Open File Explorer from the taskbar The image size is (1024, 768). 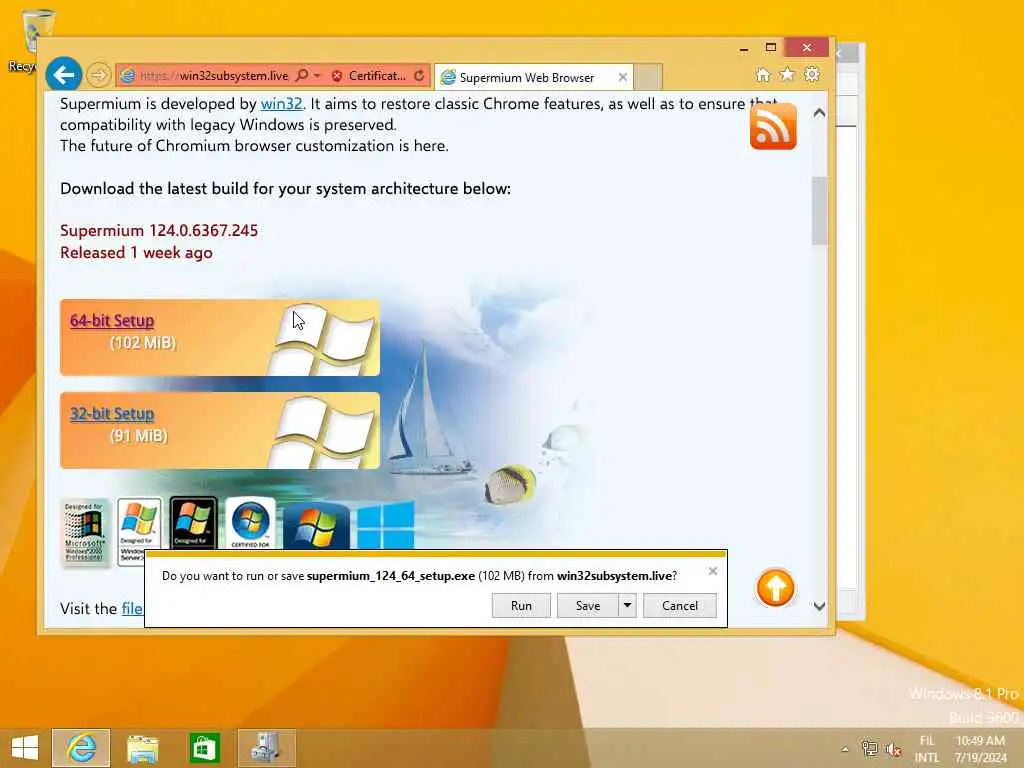click(x=142, y=748)
